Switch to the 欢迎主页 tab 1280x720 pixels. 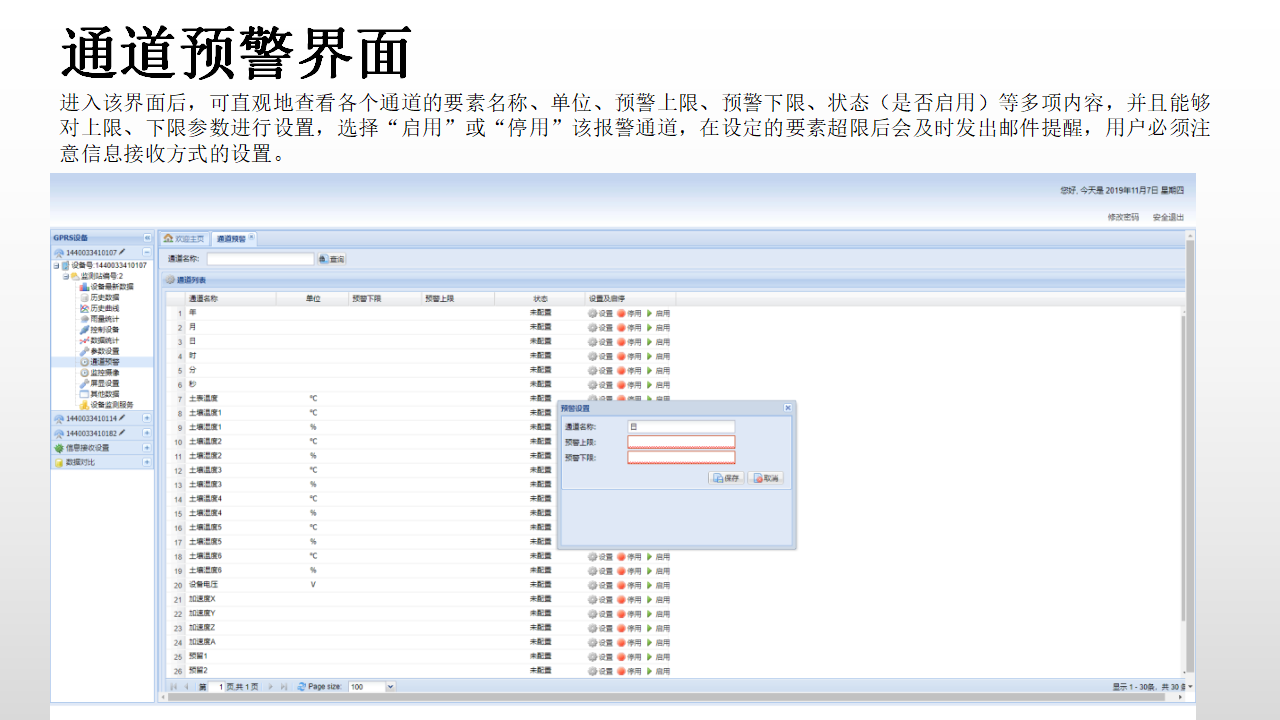point(184,239)
